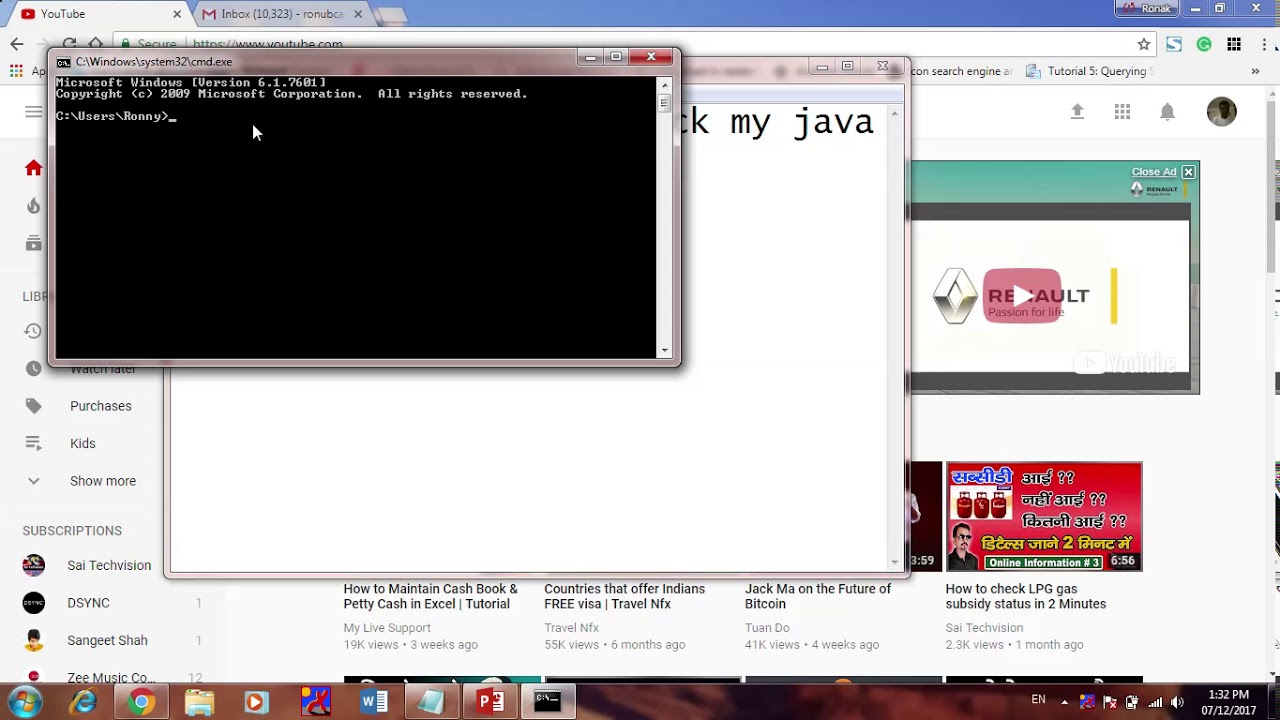The height and width of the screenshot is (720, 1280).
Task: Open File Explorer from taskbar
Action: (x=199, y=701)
